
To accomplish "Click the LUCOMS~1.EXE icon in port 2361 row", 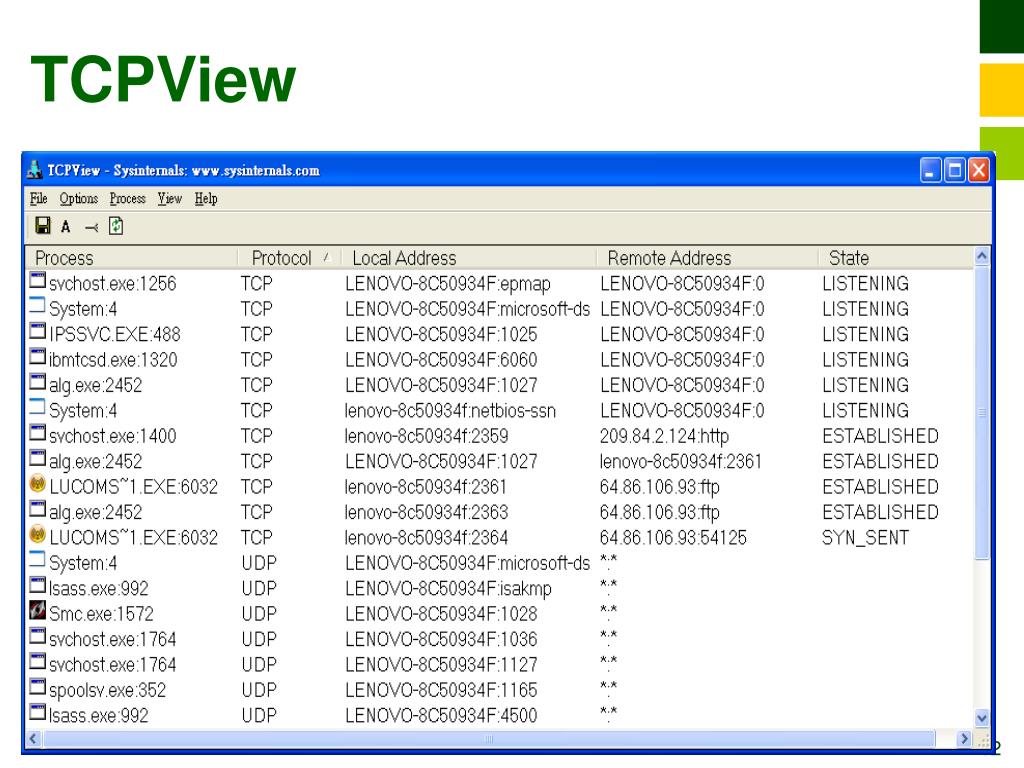I will click(38, 484).
